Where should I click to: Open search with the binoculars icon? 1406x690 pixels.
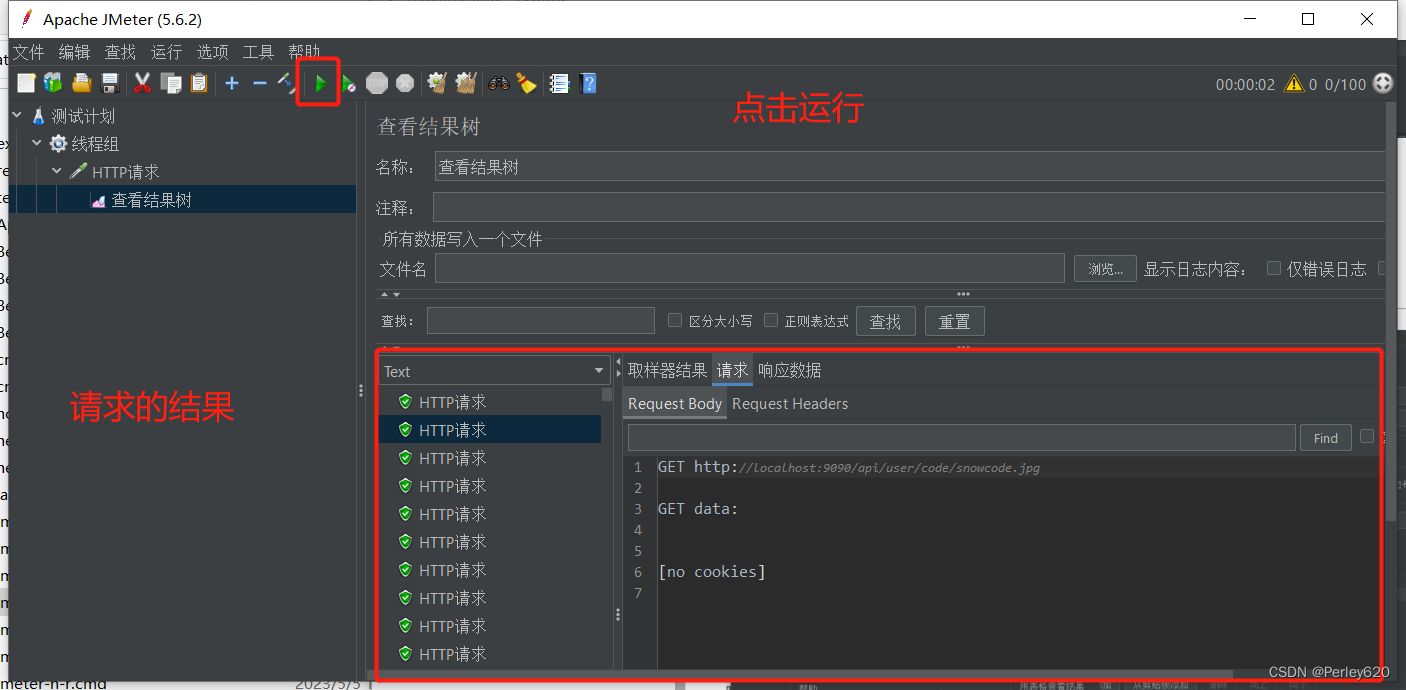click(x=498, y=84)
